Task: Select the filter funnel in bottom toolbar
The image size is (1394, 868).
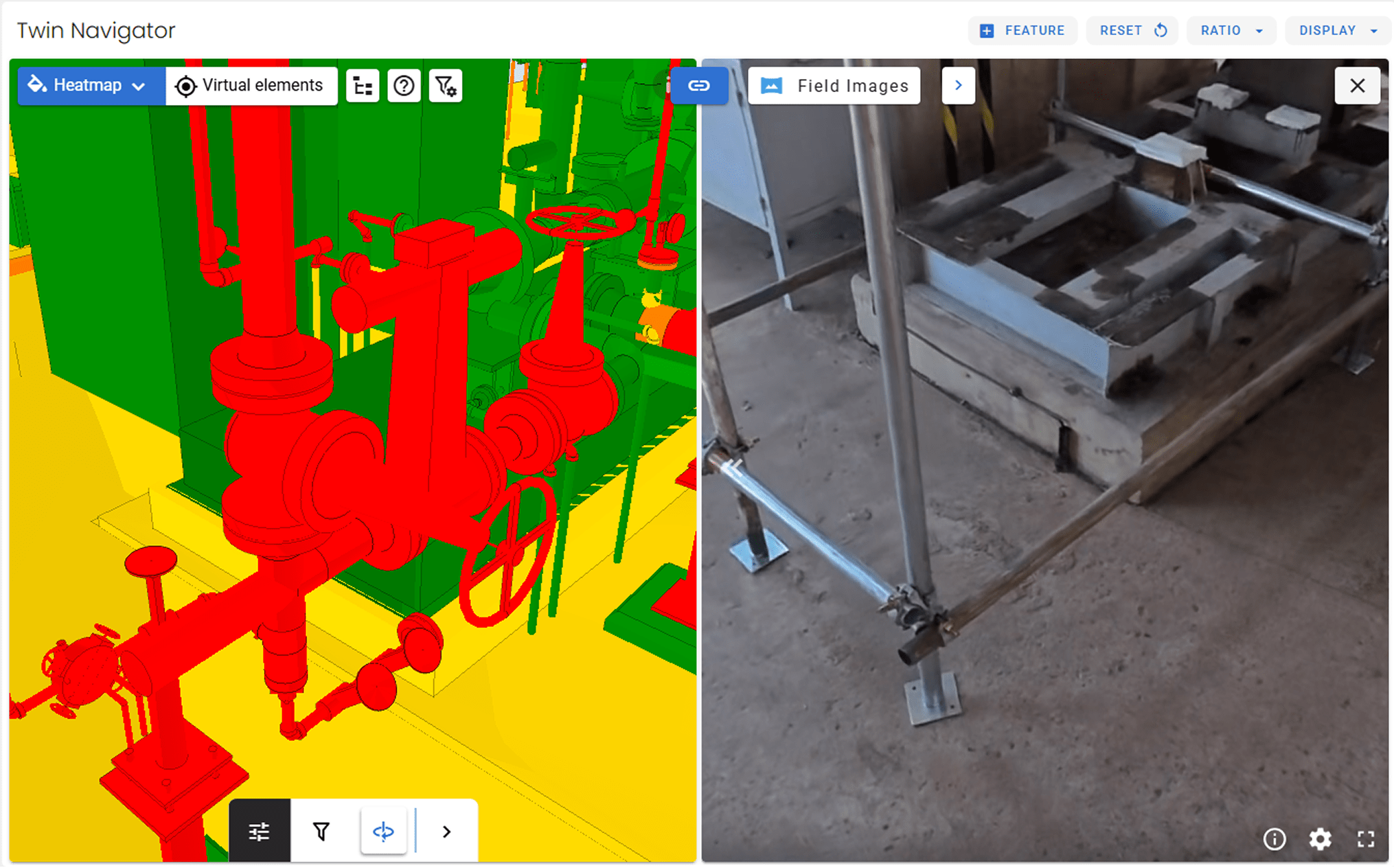Action: click(321, 832)
